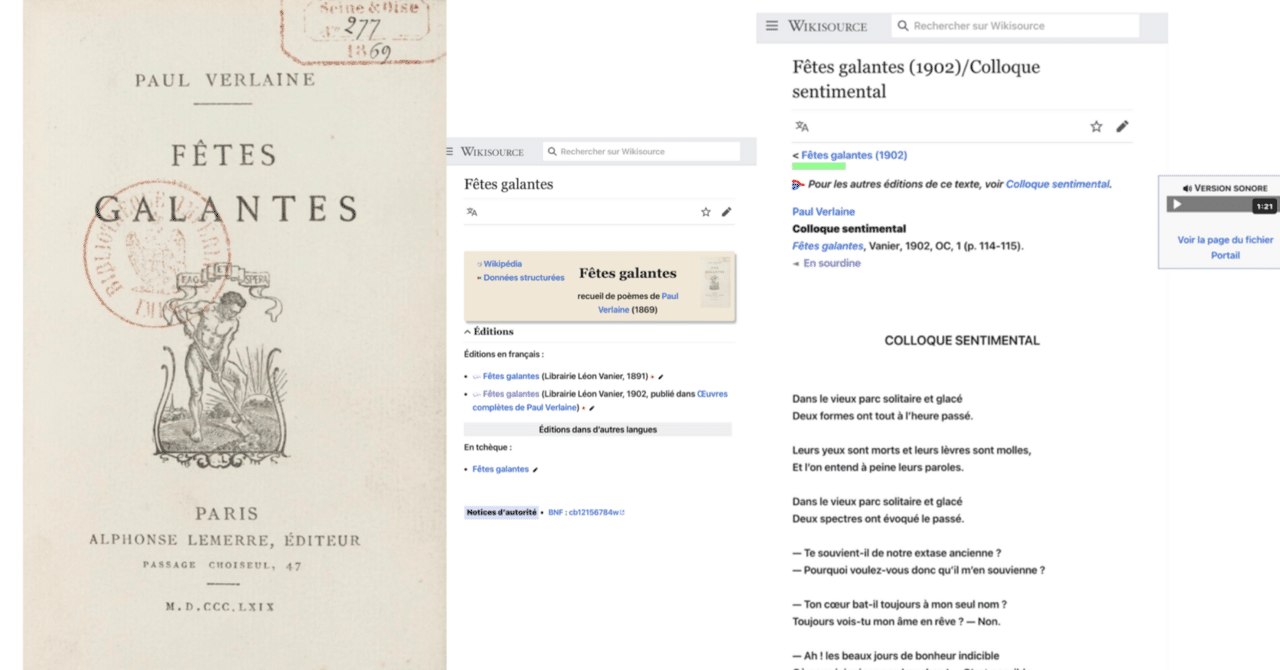Play the Version sonore audio recording
This screenshot has height=670, width=1280.
click(1177, 204)
